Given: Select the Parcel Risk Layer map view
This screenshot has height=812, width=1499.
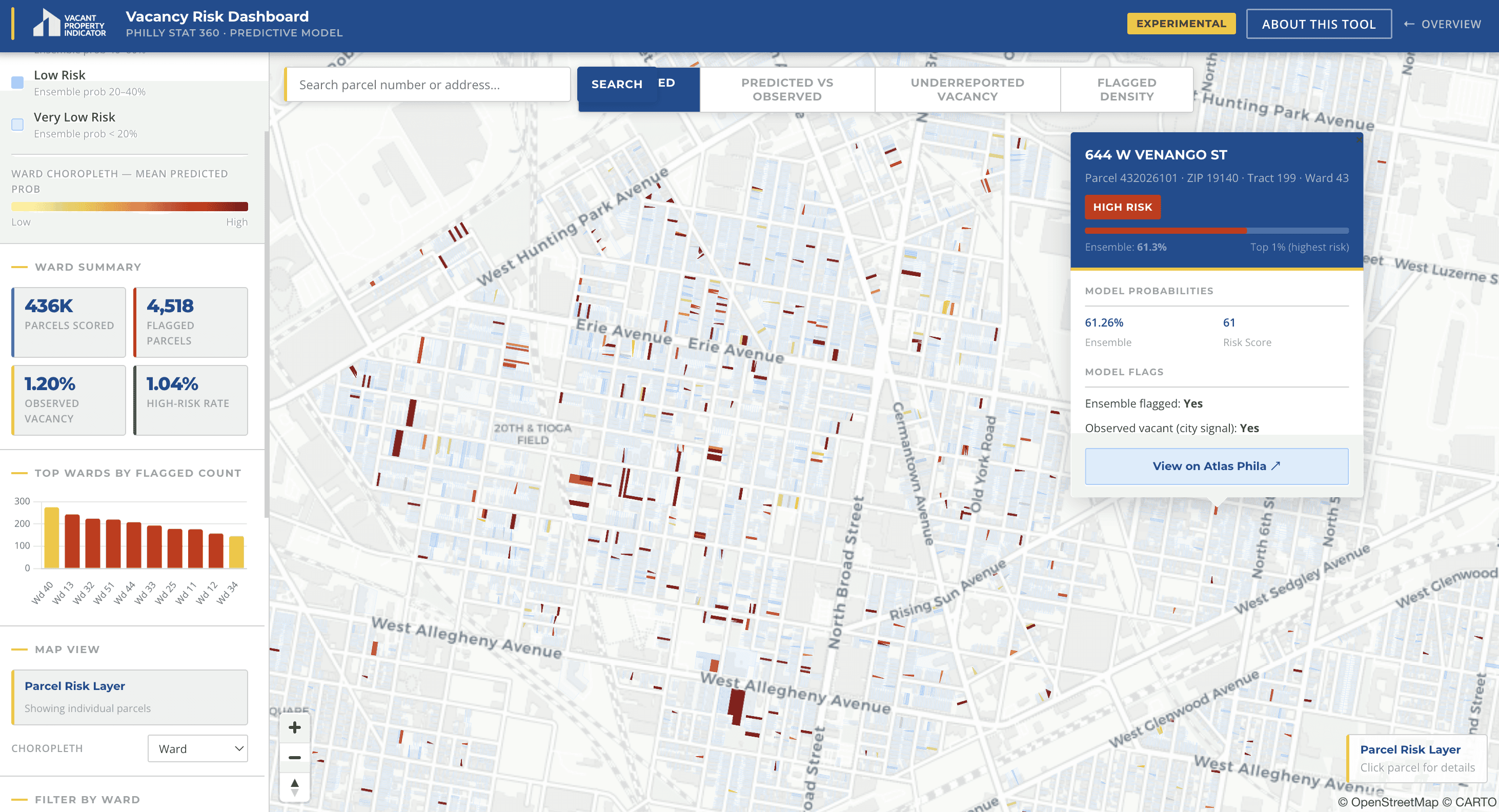Looking at the screenshot, I should click(x=130, y=697).
